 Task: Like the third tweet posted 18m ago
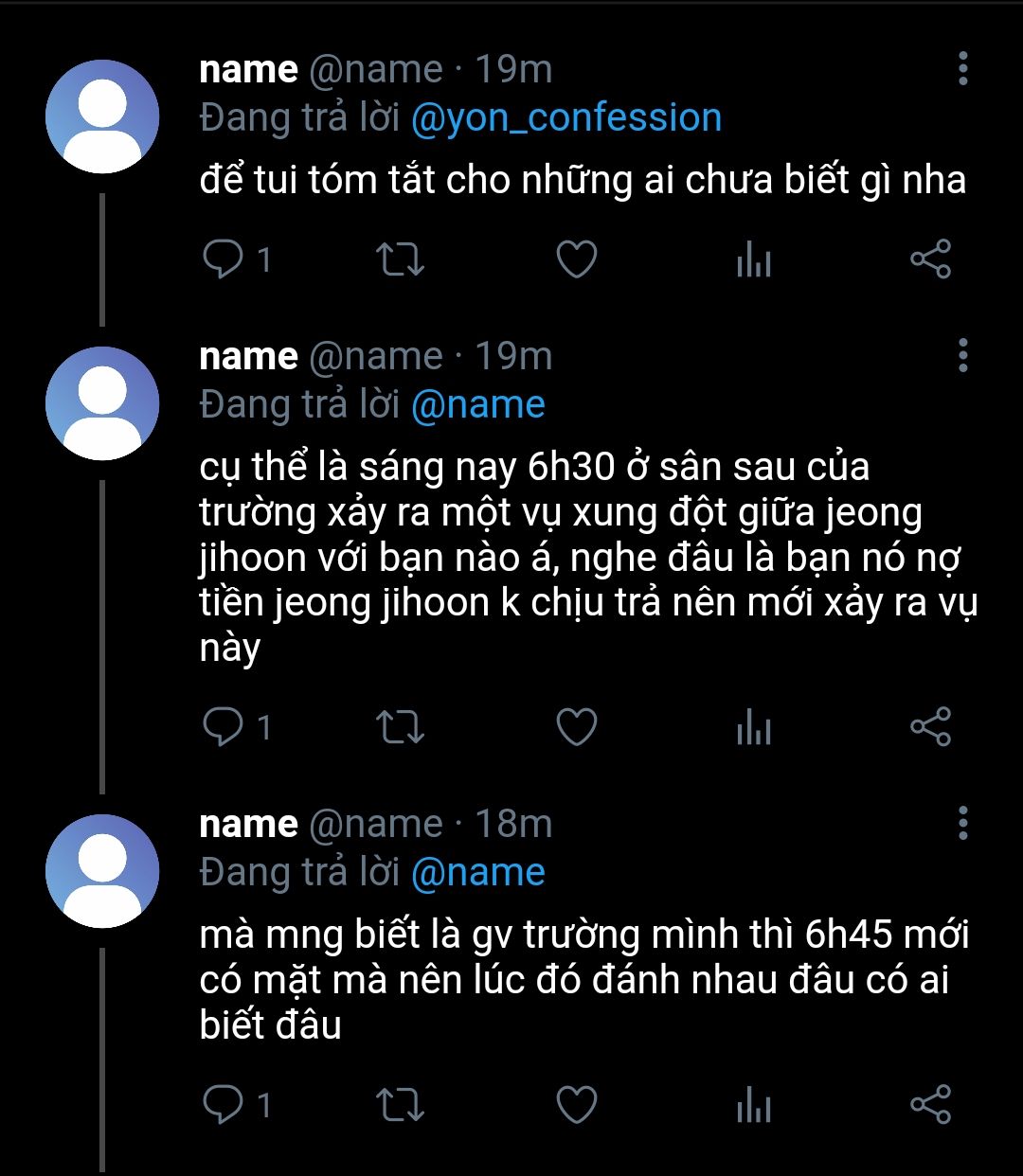[x=576, y=1104]
